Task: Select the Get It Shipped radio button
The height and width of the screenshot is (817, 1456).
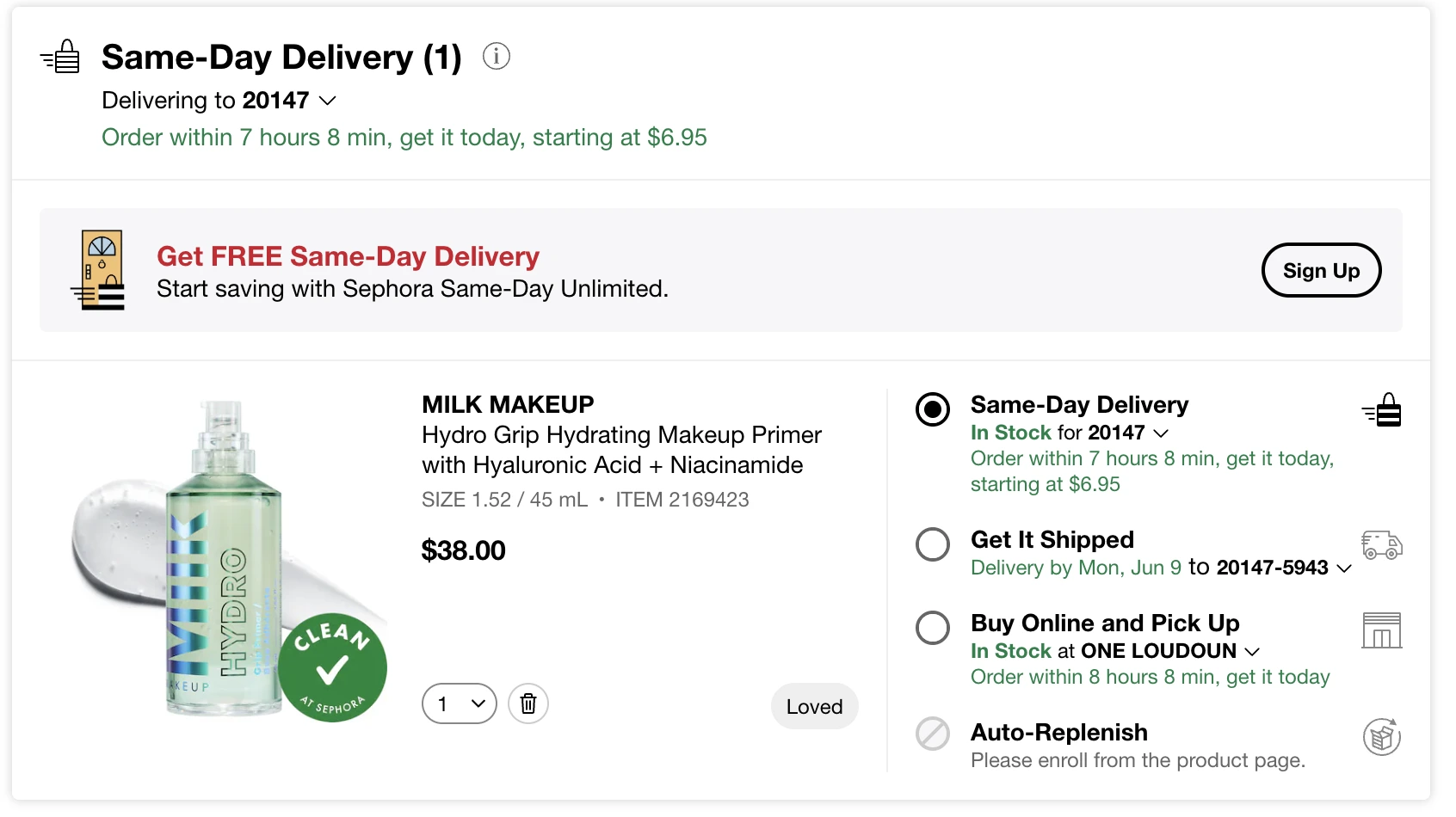Action: pyautogui.click(x=933, y=544)
